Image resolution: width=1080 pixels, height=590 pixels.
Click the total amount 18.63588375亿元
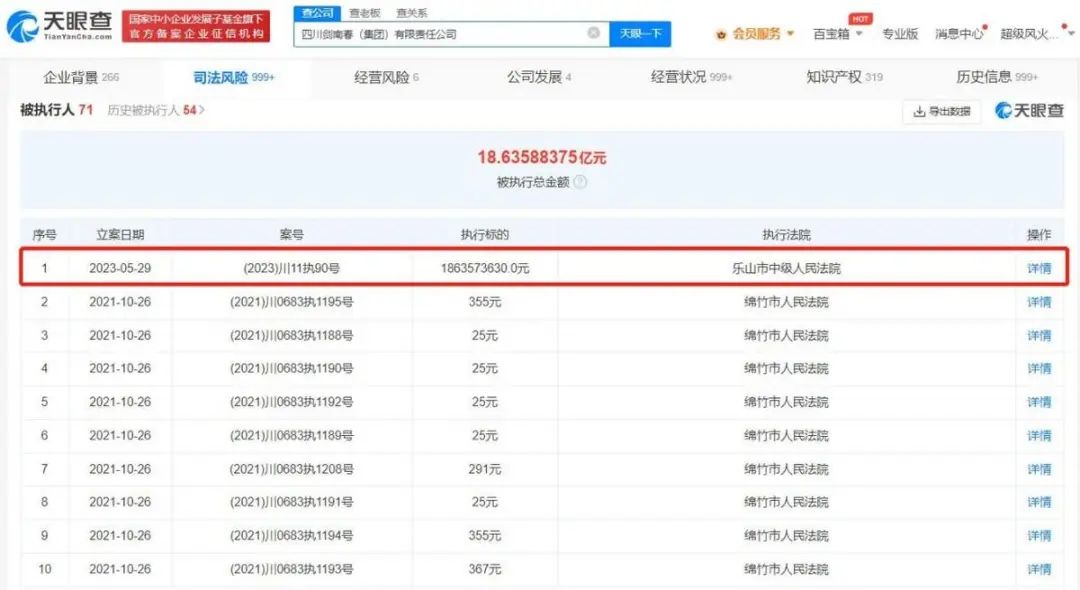[542, 157]
